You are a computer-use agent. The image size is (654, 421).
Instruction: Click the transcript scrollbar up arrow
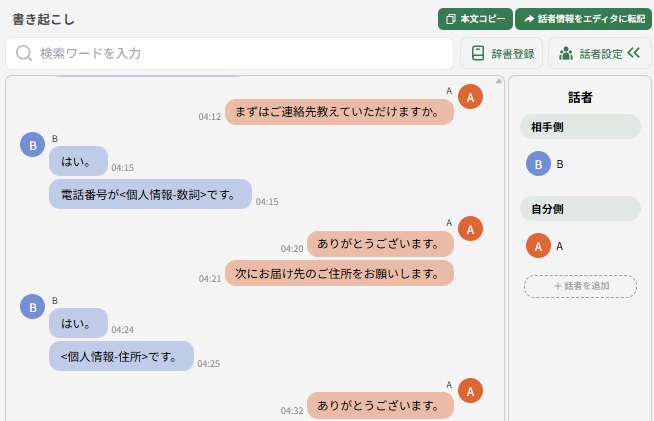[x=498, y=81]
